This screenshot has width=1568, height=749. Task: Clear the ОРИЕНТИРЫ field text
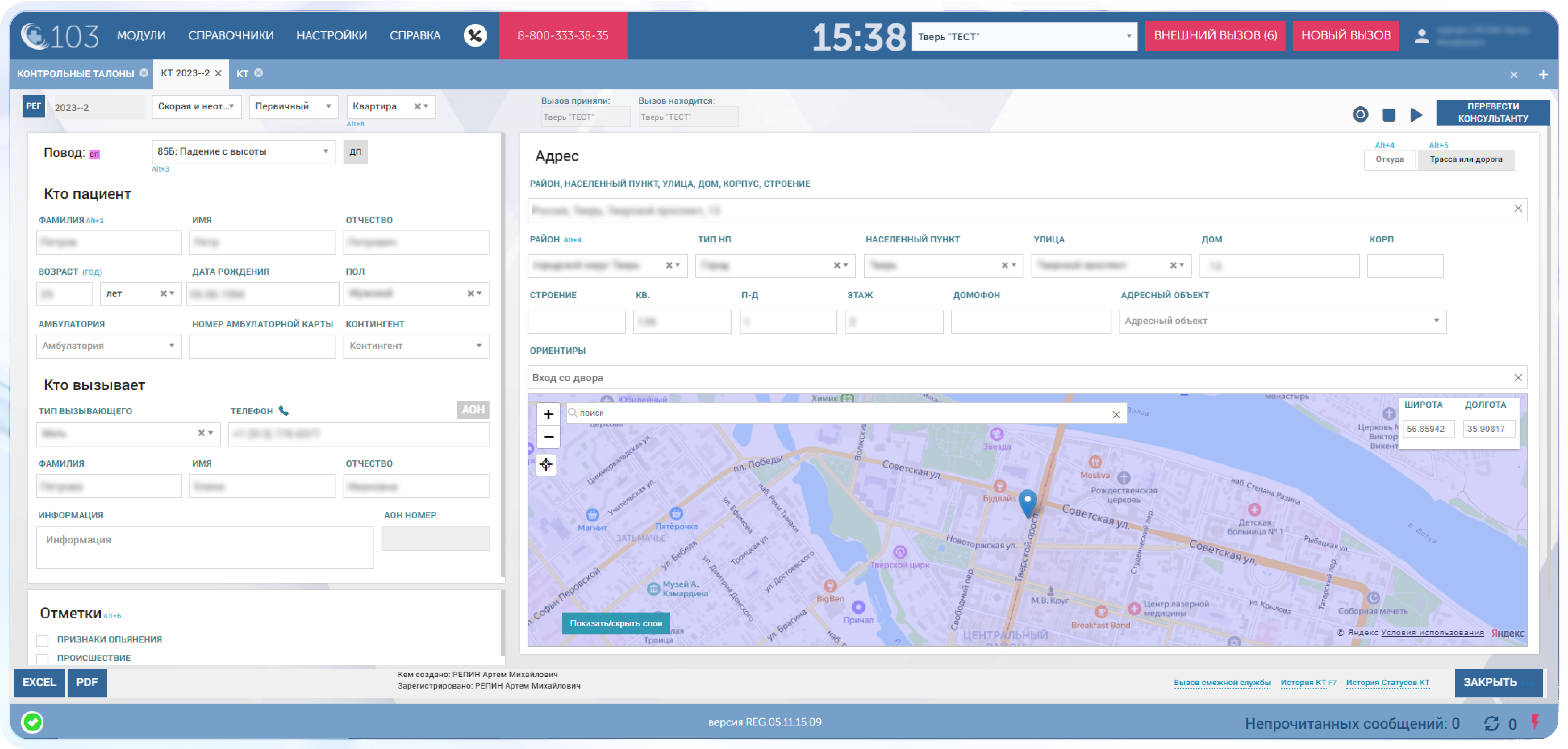tap(1518, 378)
